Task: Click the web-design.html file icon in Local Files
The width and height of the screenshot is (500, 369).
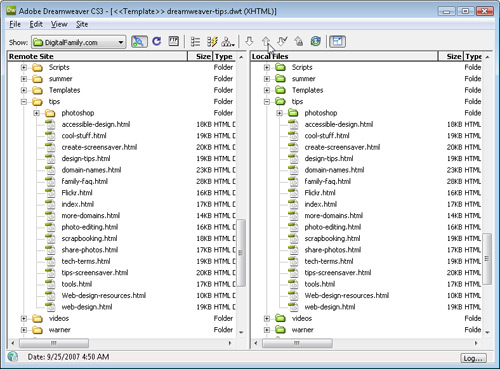Action: click(293, 307)
